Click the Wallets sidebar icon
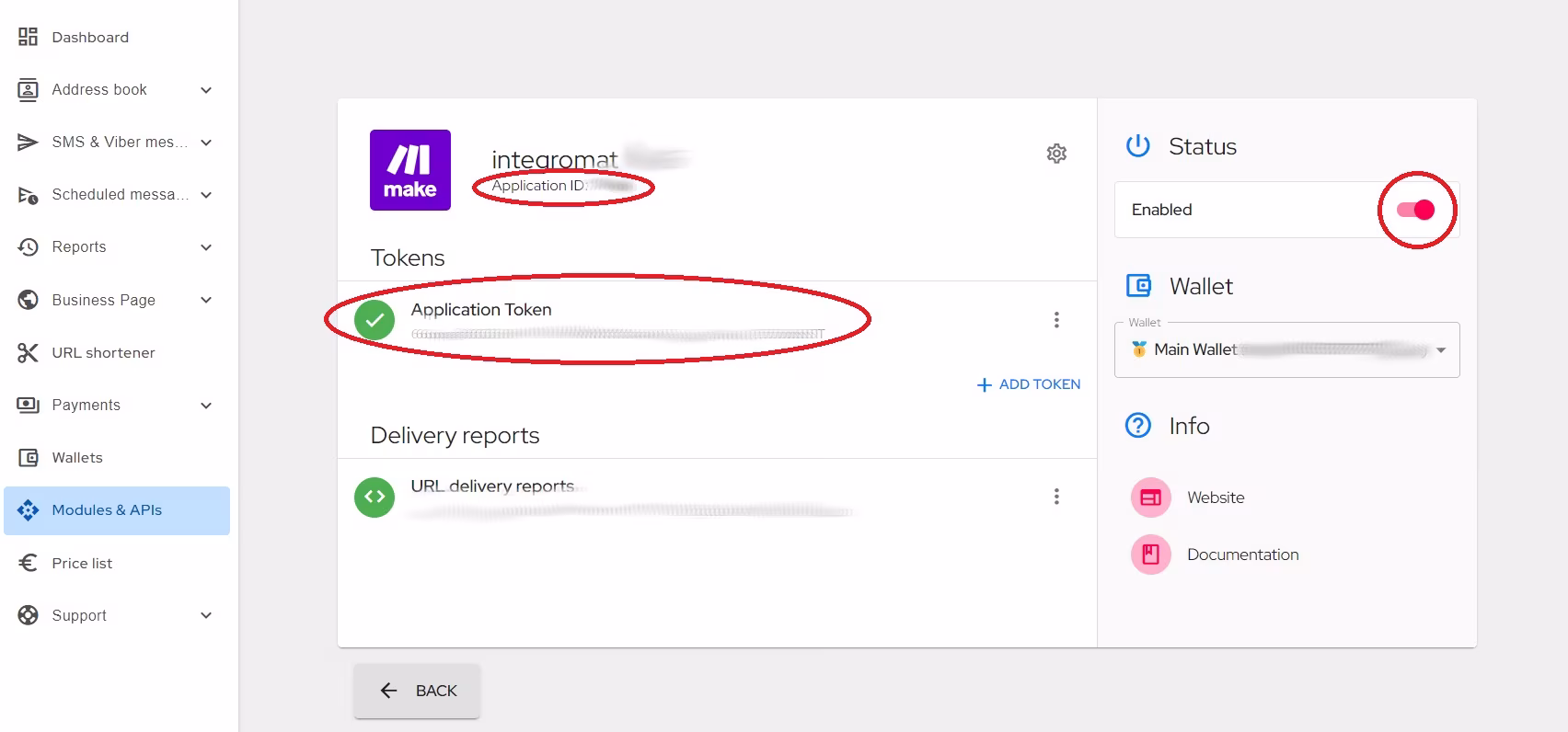 (x=28, y=457)
